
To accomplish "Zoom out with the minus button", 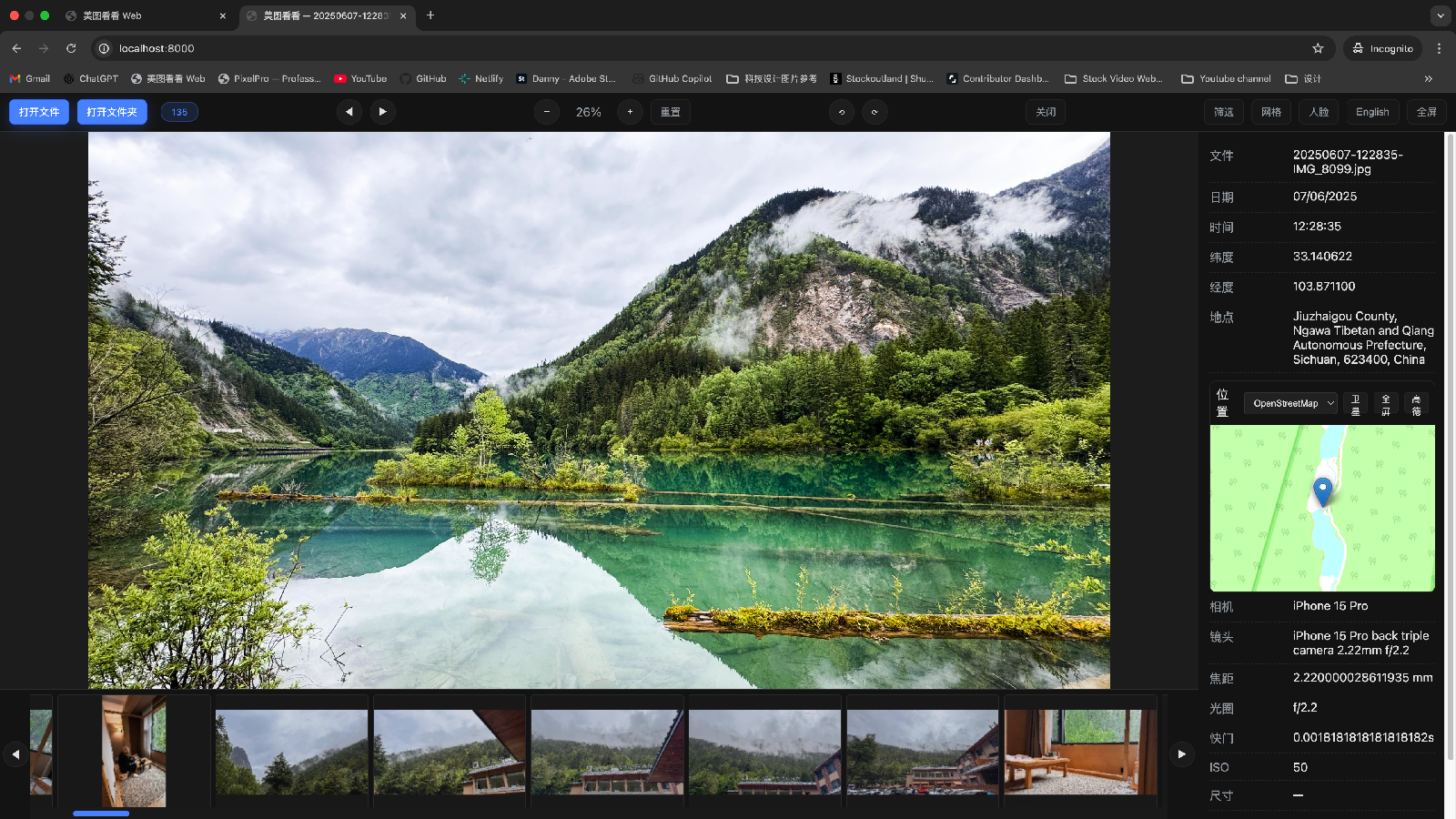I will click(x=547, y=112).
